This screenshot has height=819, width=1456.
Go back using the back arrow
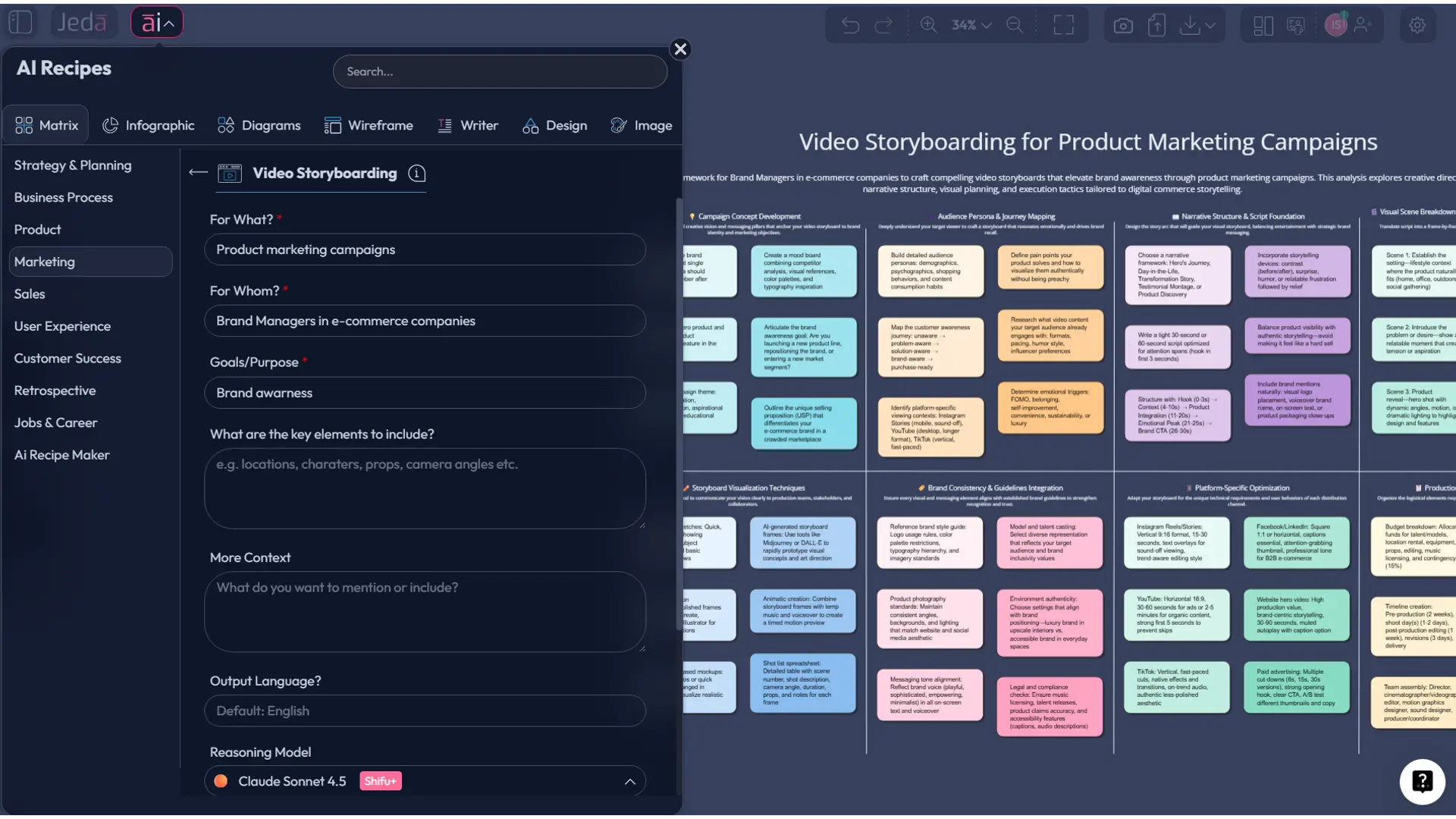[x=197, y=172]
